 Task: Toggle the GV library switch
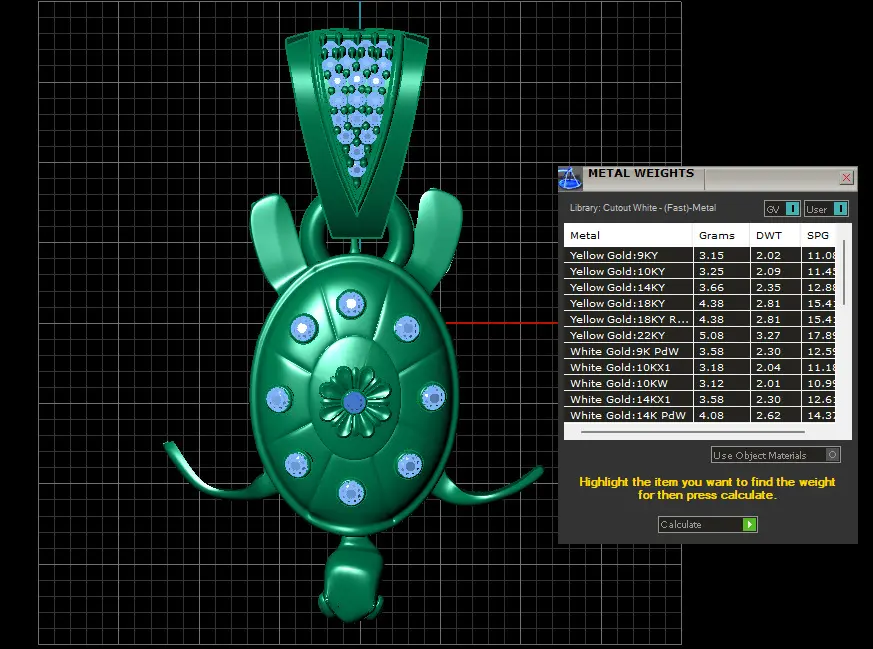pyautogui.click(x=782, y=209)
